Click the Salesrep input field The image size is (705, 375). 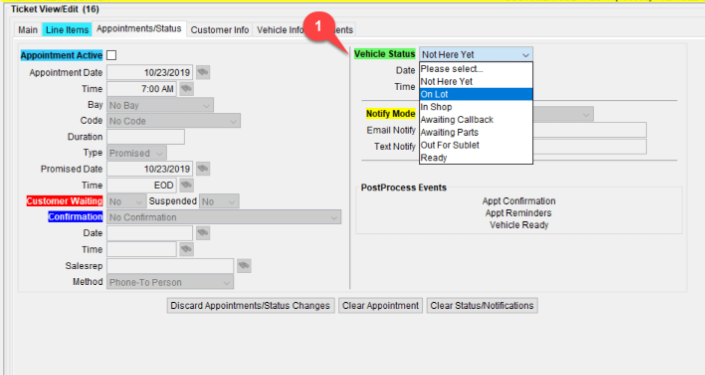pyautogui.click(x=170, y=266)
